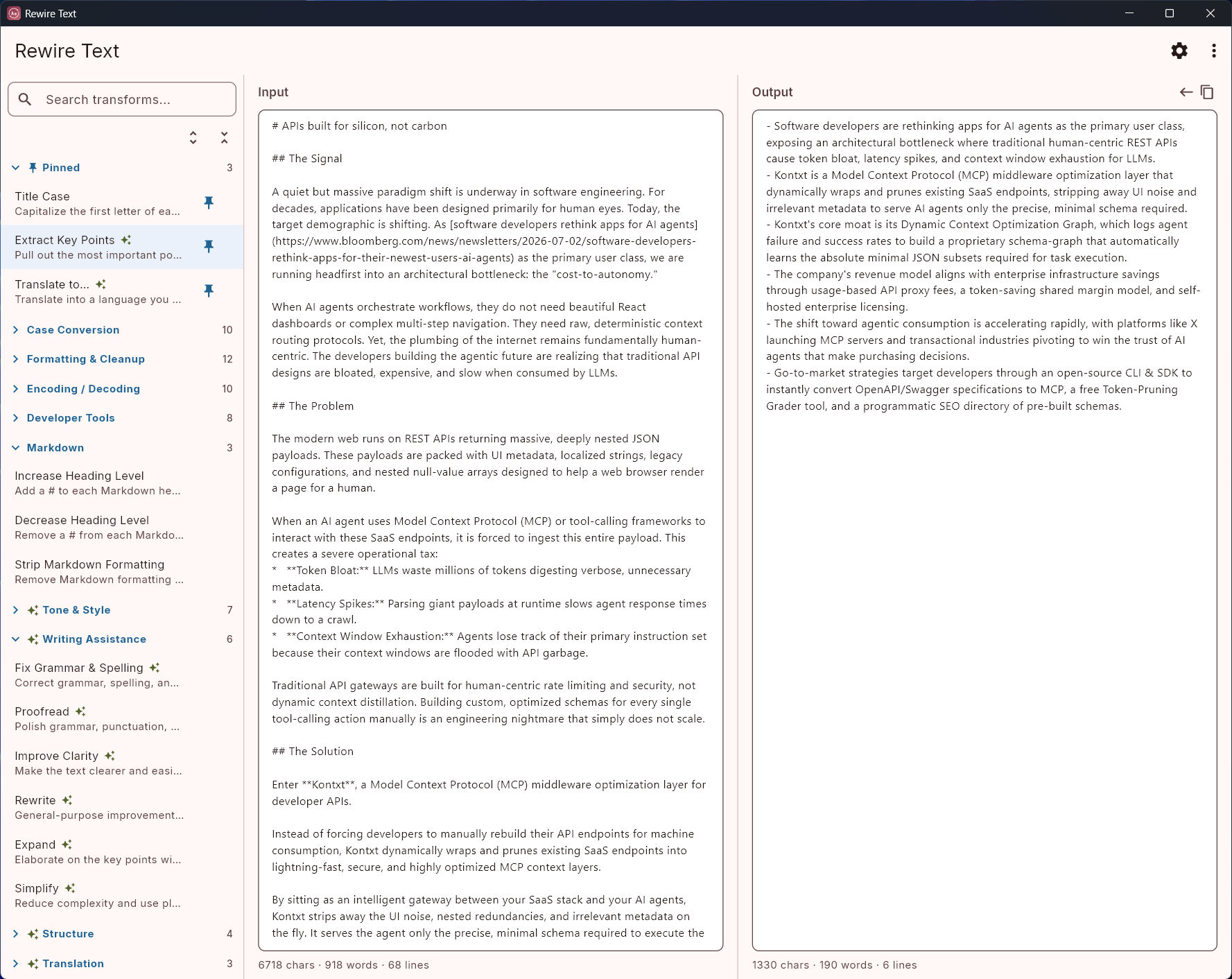
Task: Click the sparkle icon beside Rewrite
Action: click(x=67, y=800)
